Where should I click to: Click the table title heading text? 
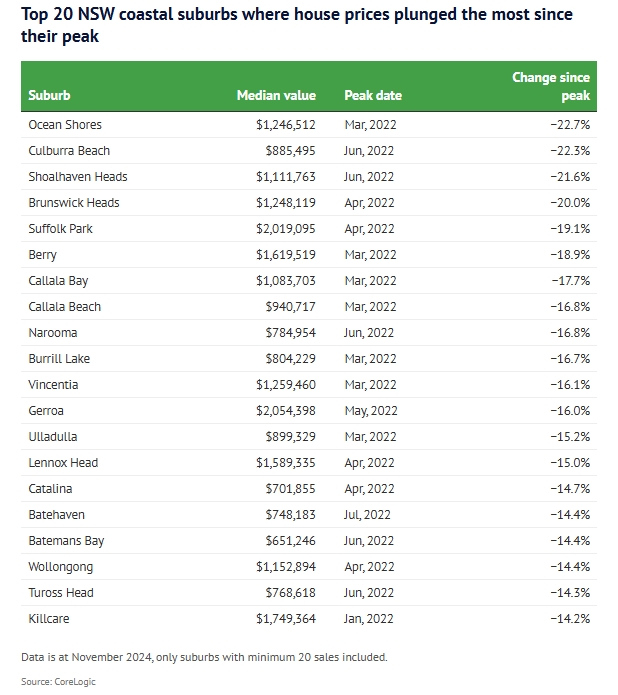[x=290, y=26]
